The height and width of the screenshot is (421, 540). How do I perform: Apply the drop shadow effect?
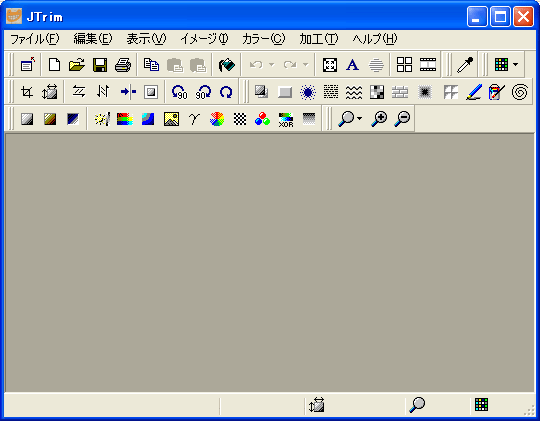tap(261, 92)
